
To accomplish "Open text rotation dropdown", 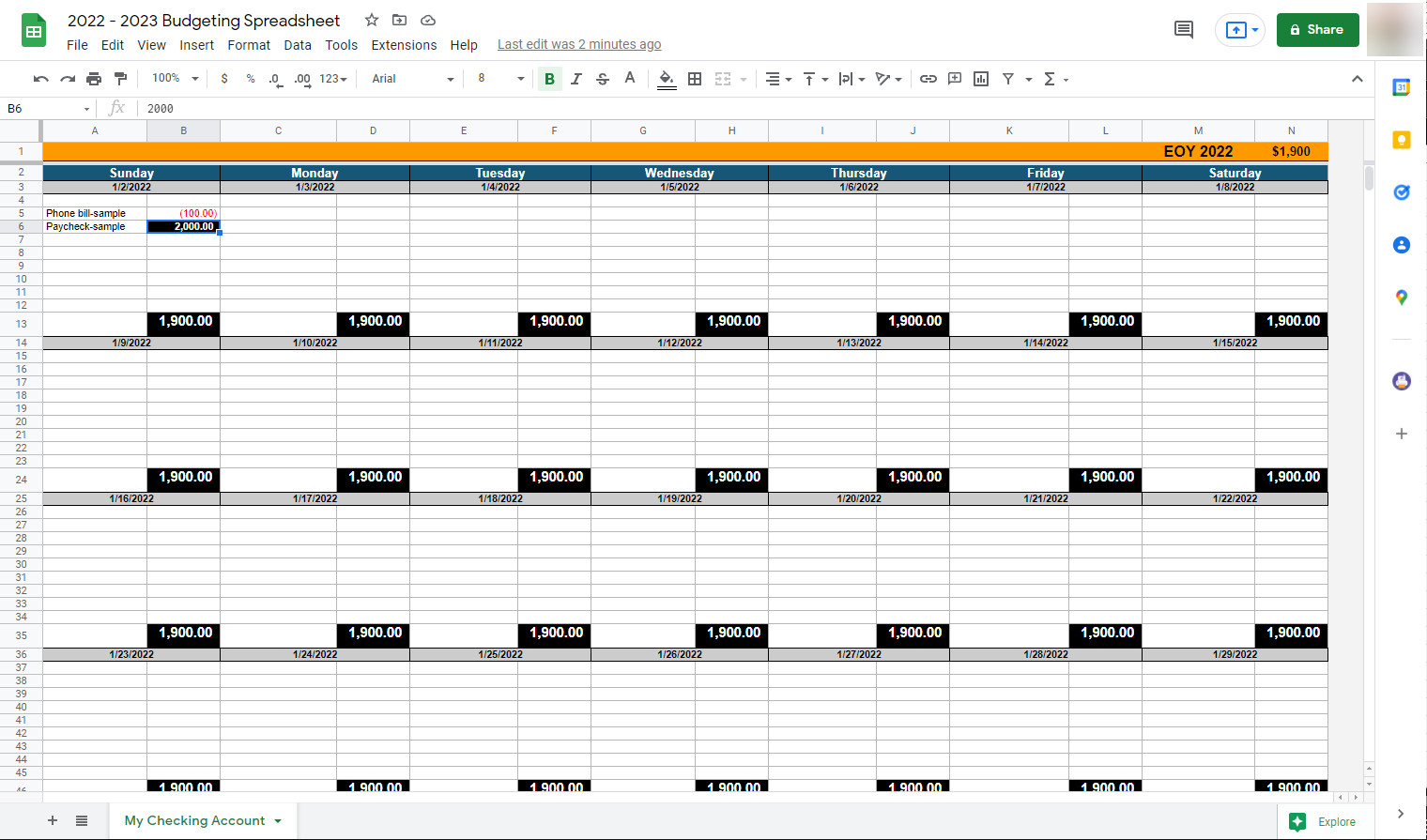I will [x=888, y=79].
